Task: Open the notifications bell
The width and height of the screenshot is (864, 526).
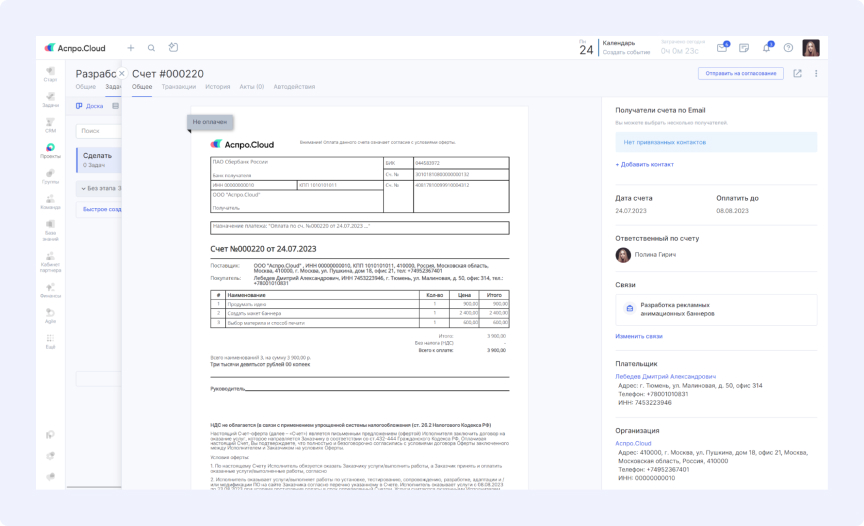Action: pyautogui.click(x=766, y=48)
